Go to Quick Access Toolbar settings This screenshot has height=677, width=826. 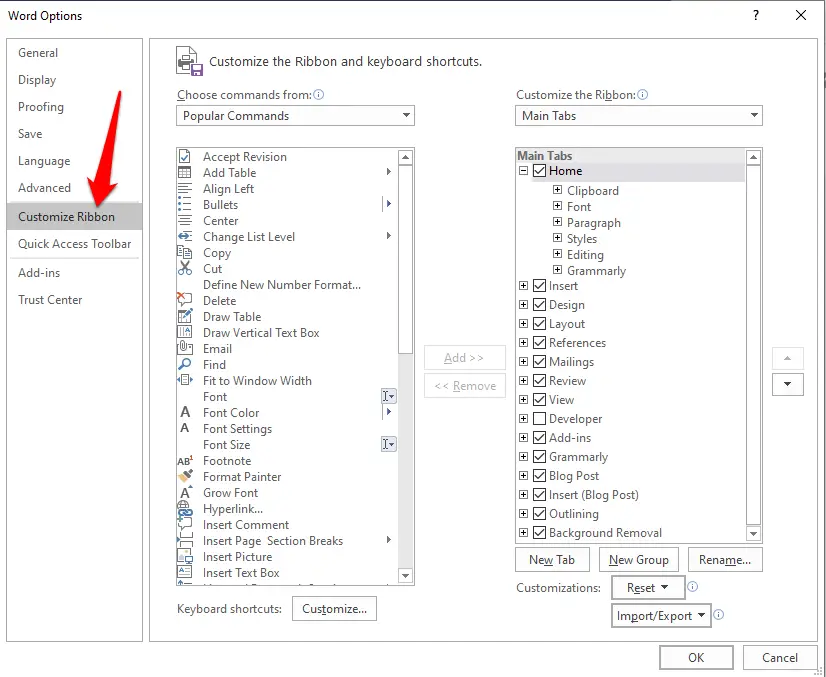[x=74, y=244]
